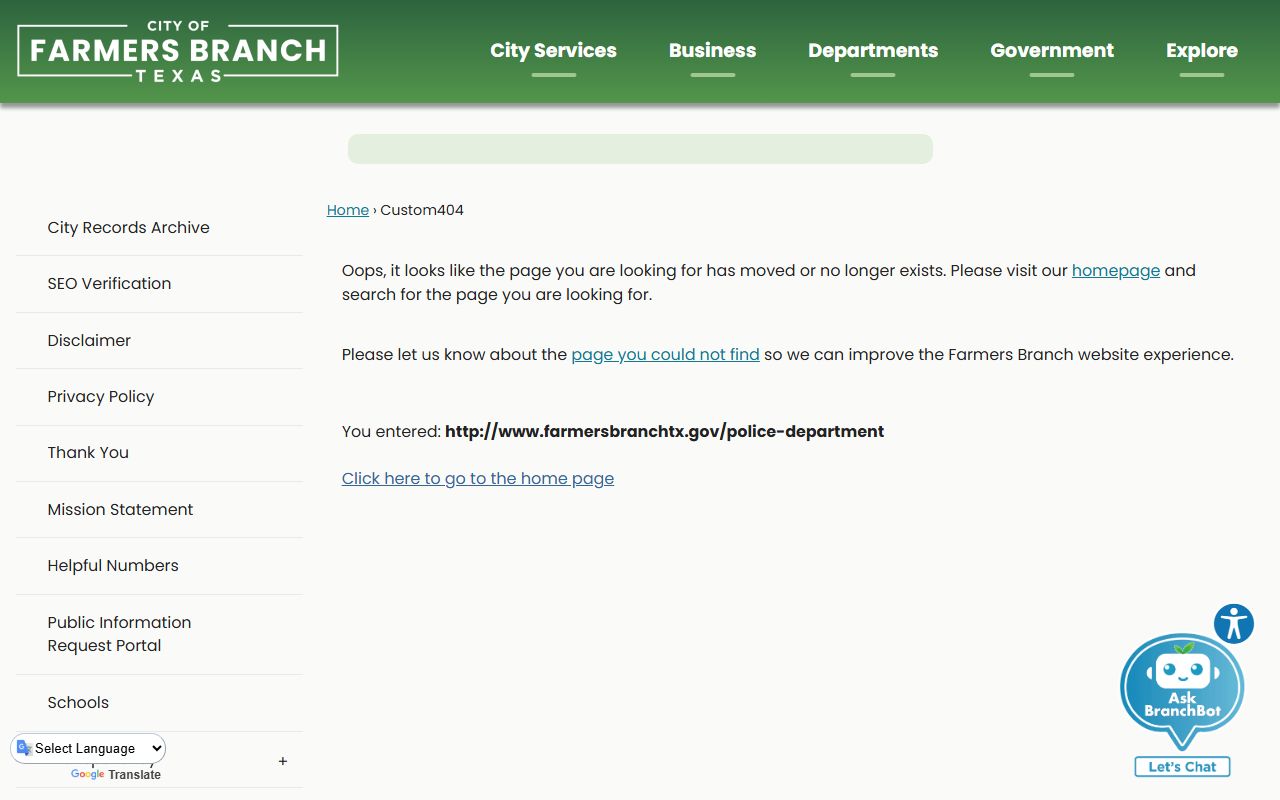This screenshot has width=1280, height=800.
Task: Open City Records Archive in the sidebar
Action: (x=159, y=228)
